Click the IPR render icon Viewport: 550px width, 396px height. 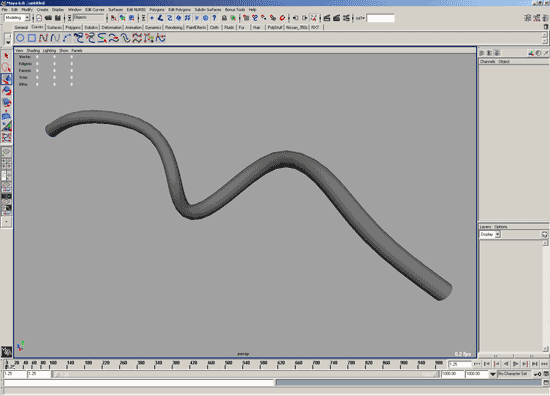point(337,18)
